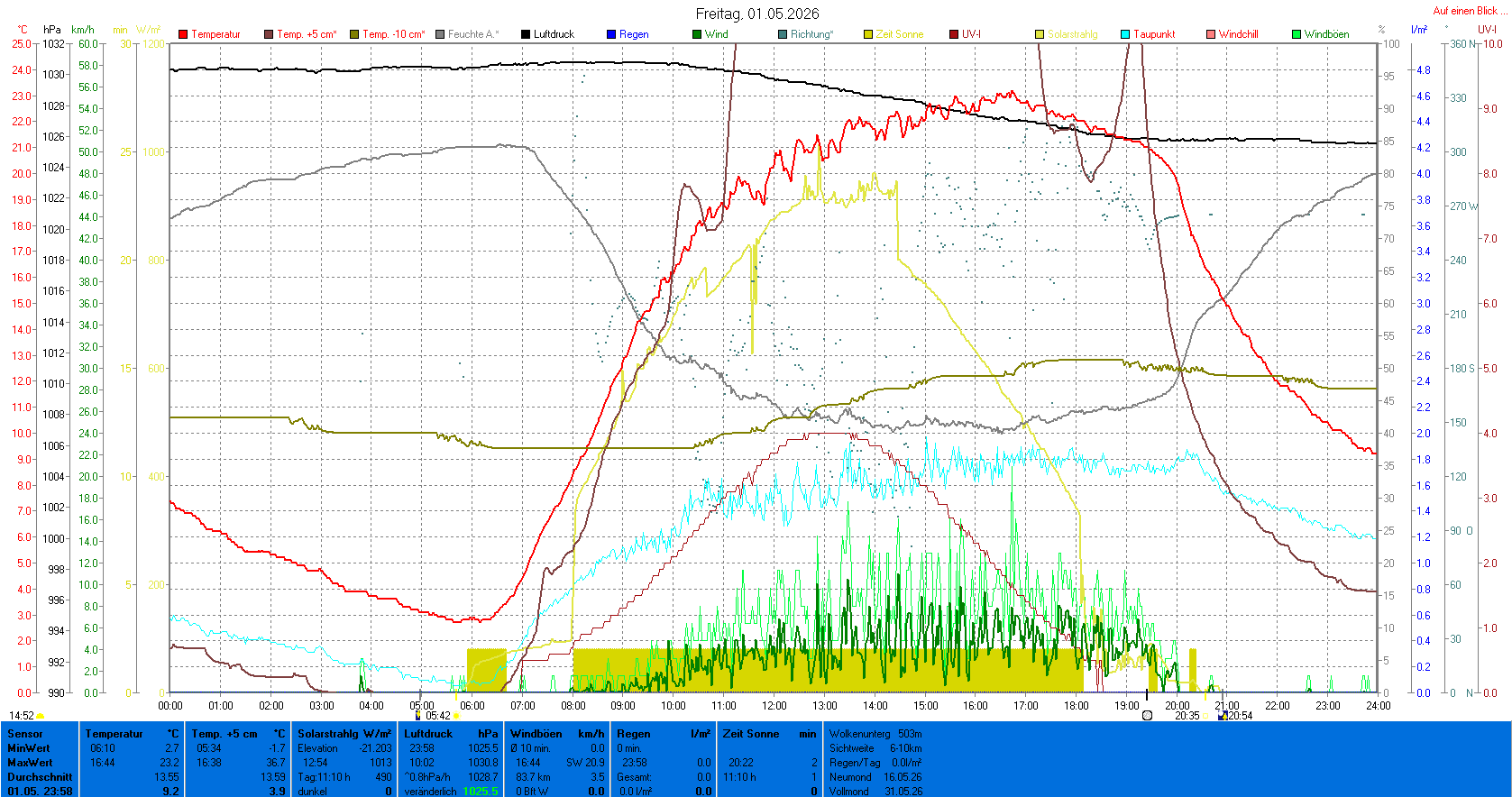Click the sunrise icon next to 05:42
1512x797 pixels.
457,716
